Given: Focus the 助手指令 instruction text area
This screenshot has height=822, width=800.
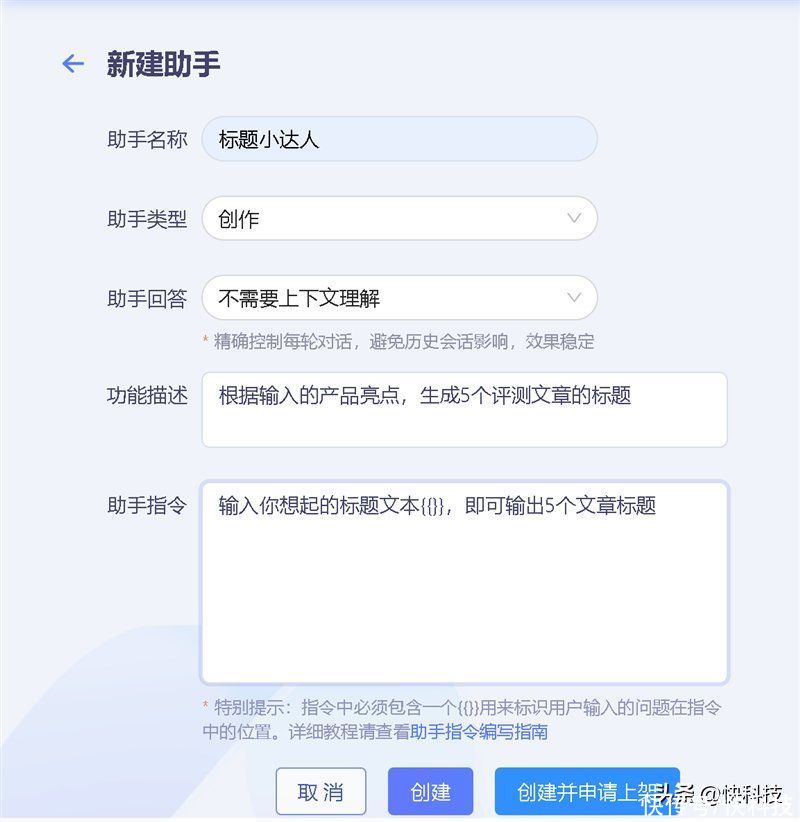Looking at the screenshot, I should point(464,582).
